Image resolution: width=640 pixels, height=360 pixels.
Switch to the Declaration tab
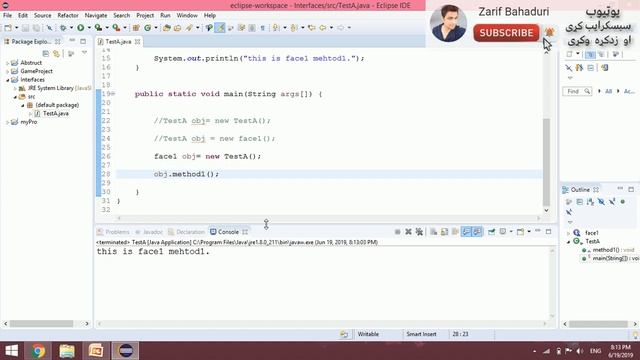pos(187,232)
